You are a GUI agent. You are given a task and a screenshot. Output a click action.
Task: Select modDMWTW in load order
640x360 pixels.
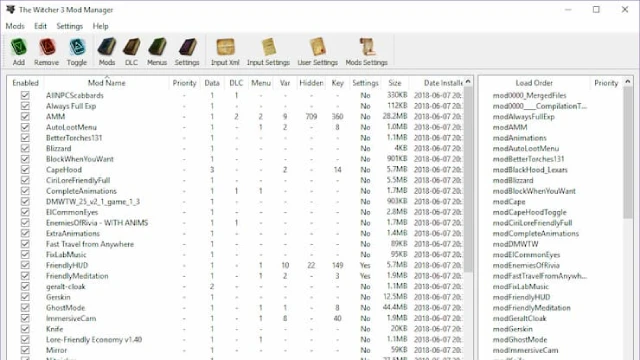(x=515, y=244)
